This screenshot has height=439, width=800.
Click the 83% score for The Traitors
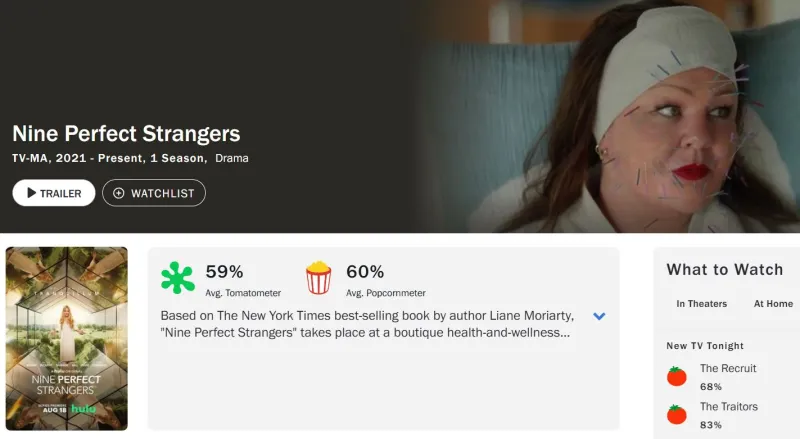coord(711,425)
